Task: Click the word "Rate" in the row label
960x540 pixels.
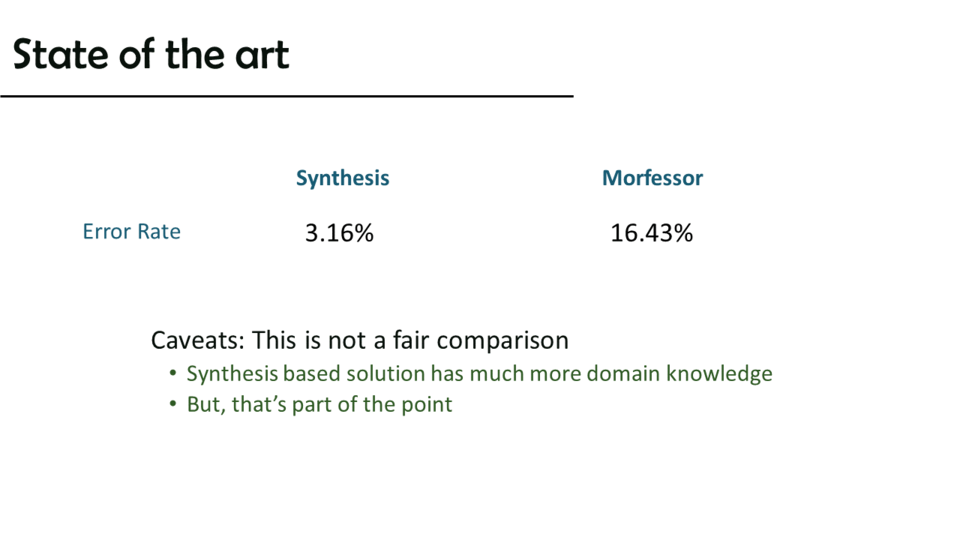Action: (x=159, y=232)
